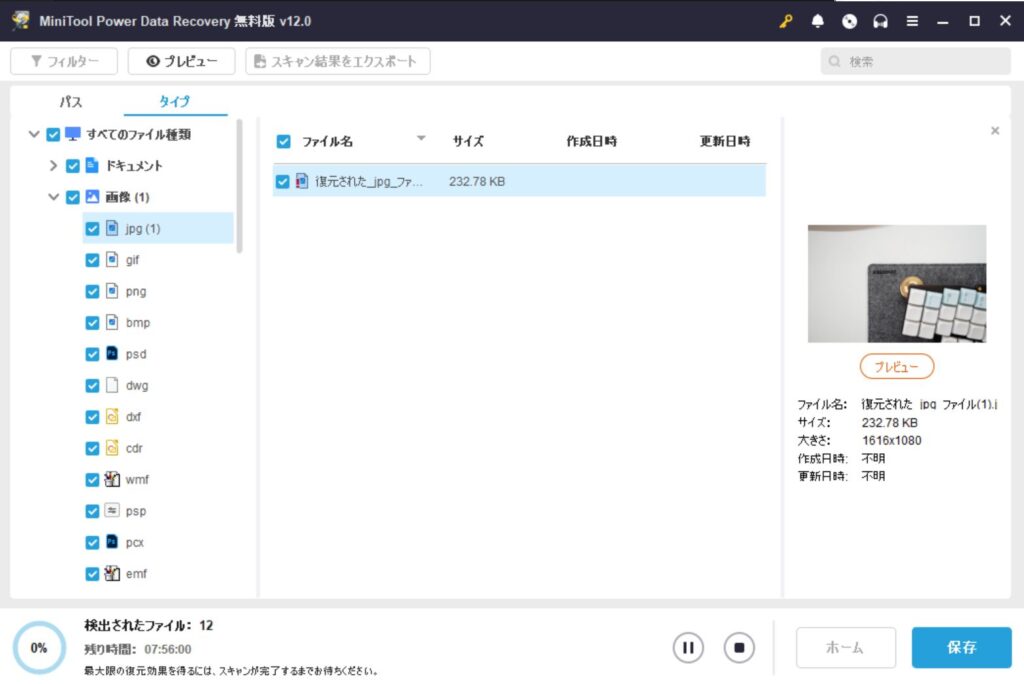Click the 0% scan progress ring
This screenshot has height=684, width=1024.
coord(39,647)
